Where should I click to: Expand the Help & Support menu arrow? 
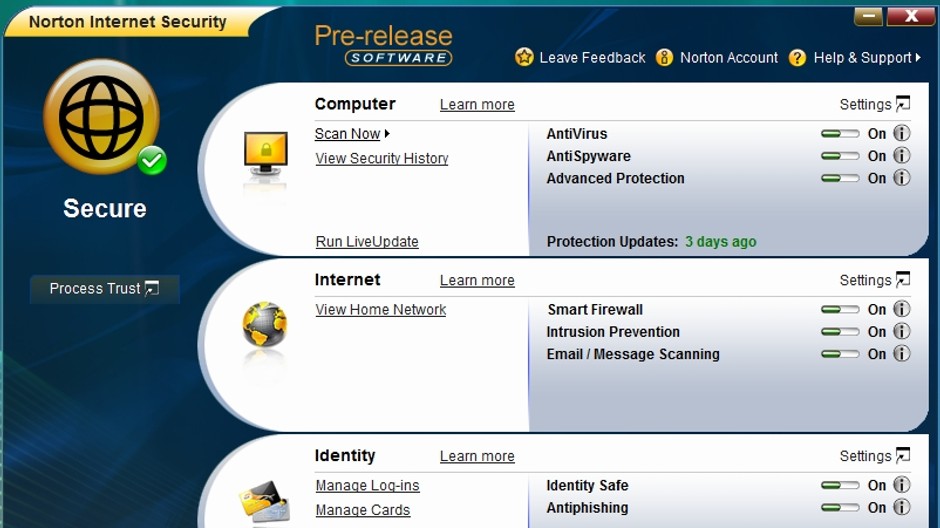point(918,58)
